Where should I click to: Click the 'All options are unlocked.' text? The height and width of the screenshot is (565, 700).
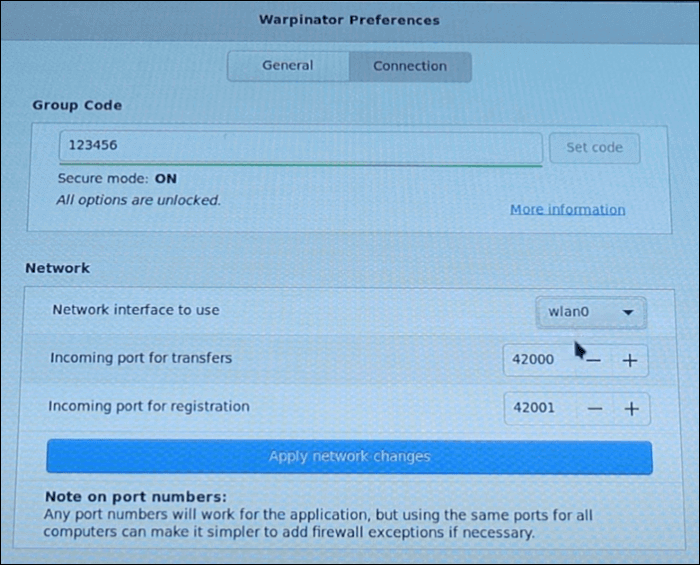pyautogui.click(x=138, y=200)
